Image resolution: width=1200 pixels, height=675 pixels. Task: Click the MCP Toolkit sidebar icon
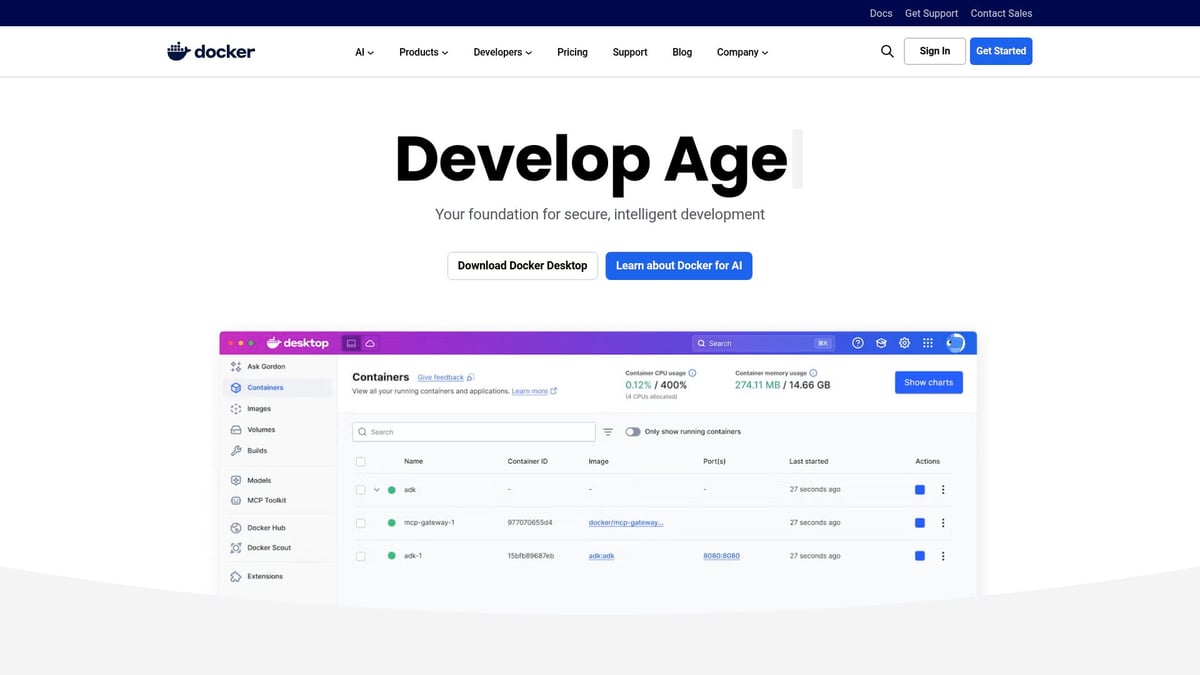[236, 501]
